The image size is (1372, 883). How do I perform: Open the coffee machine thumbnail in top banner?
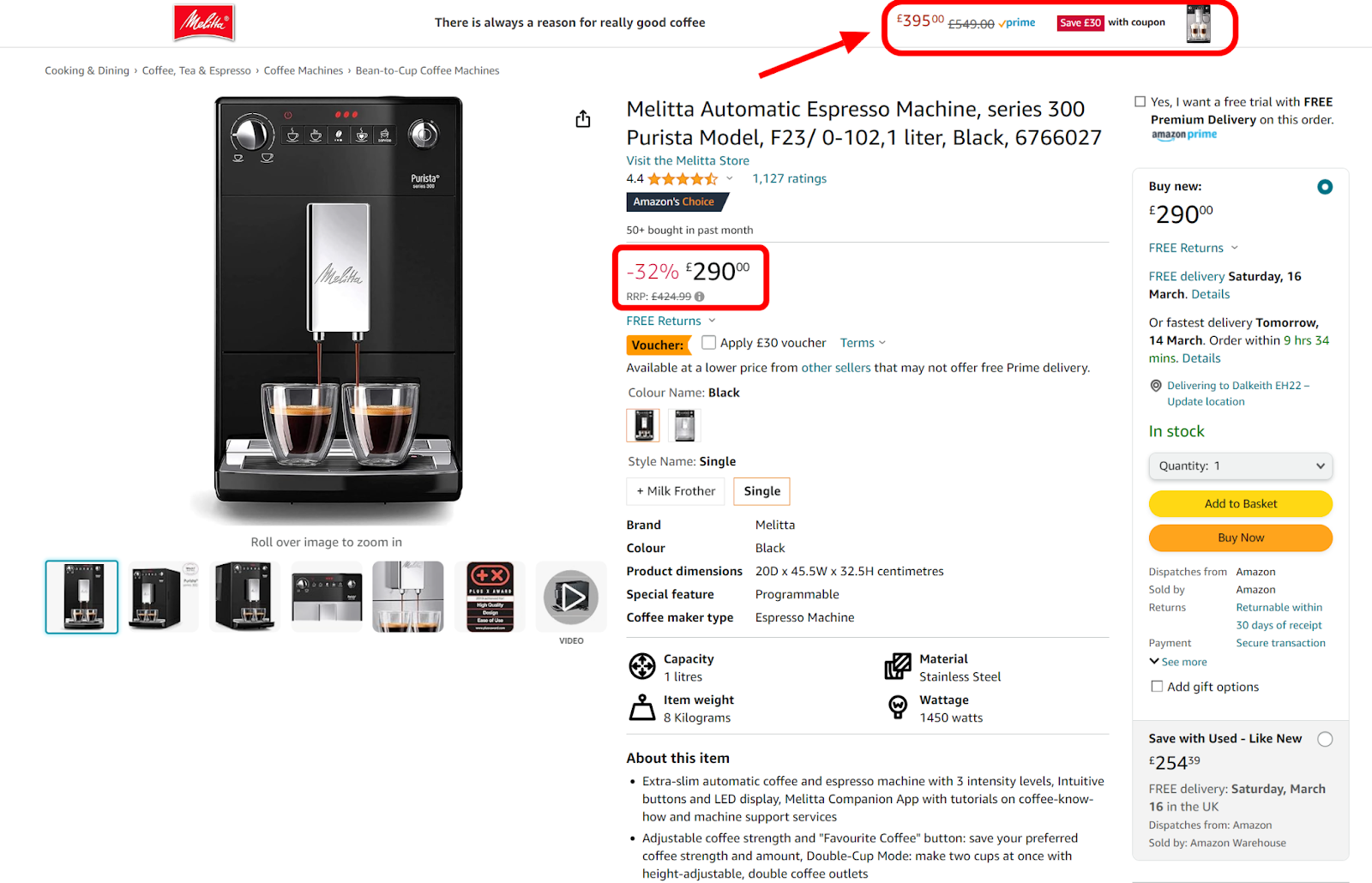(1198, 24)
